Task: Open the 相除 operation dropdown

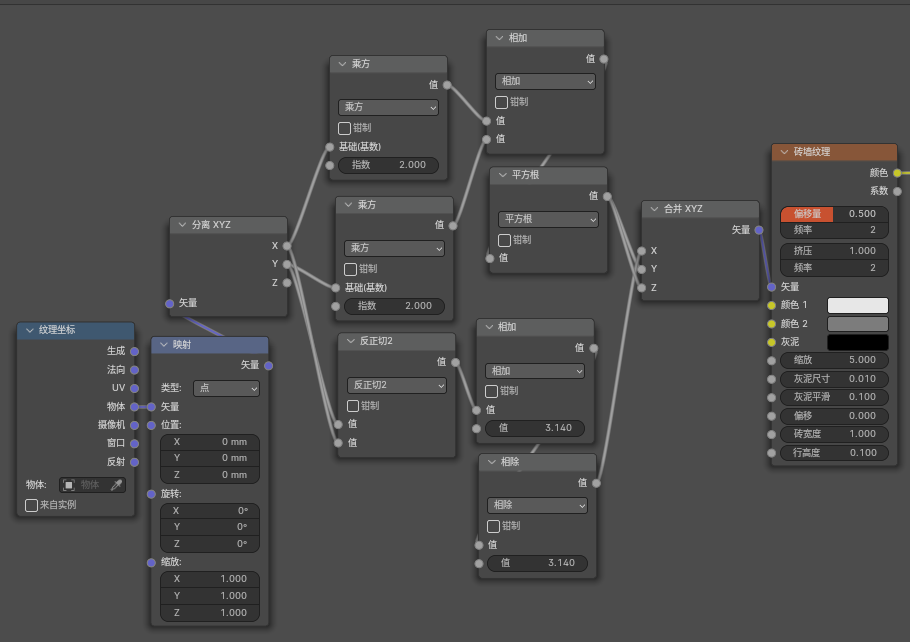Action: point(537,506)
